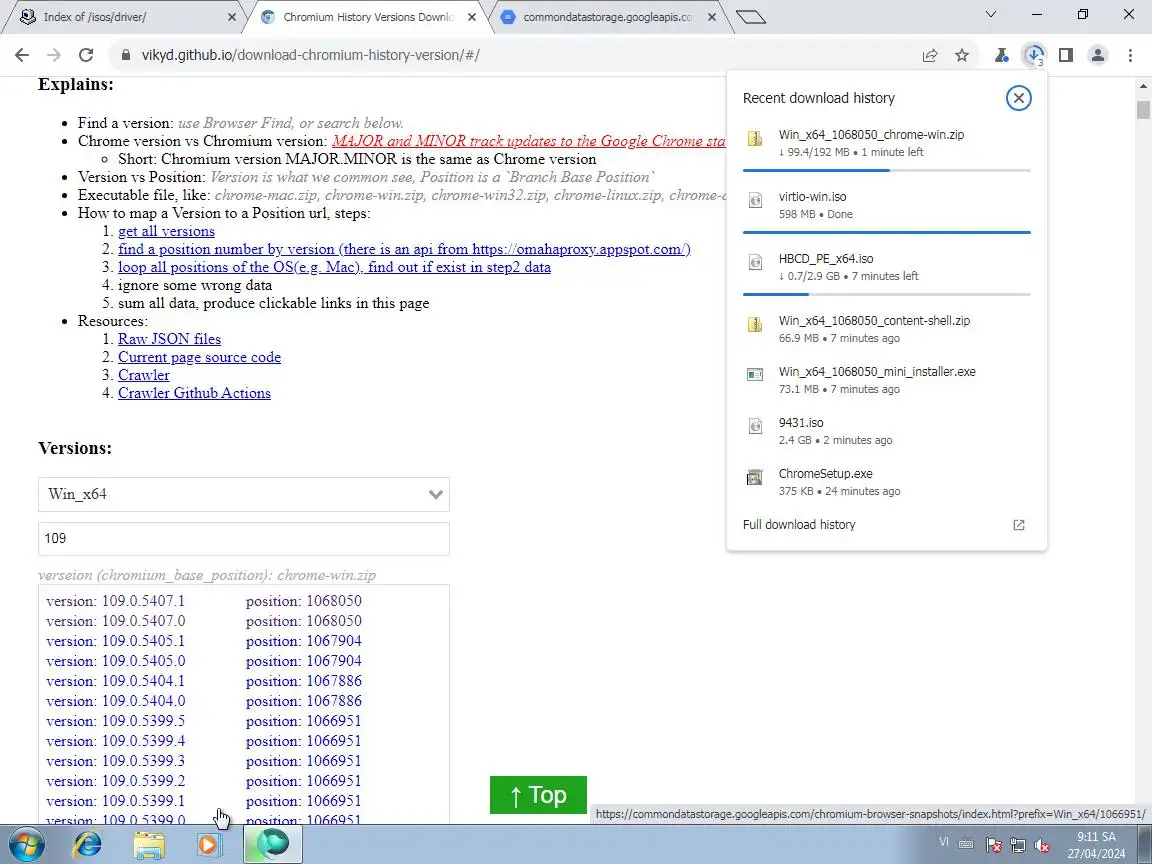Share this page with the share icon

[x=929, y=55]
